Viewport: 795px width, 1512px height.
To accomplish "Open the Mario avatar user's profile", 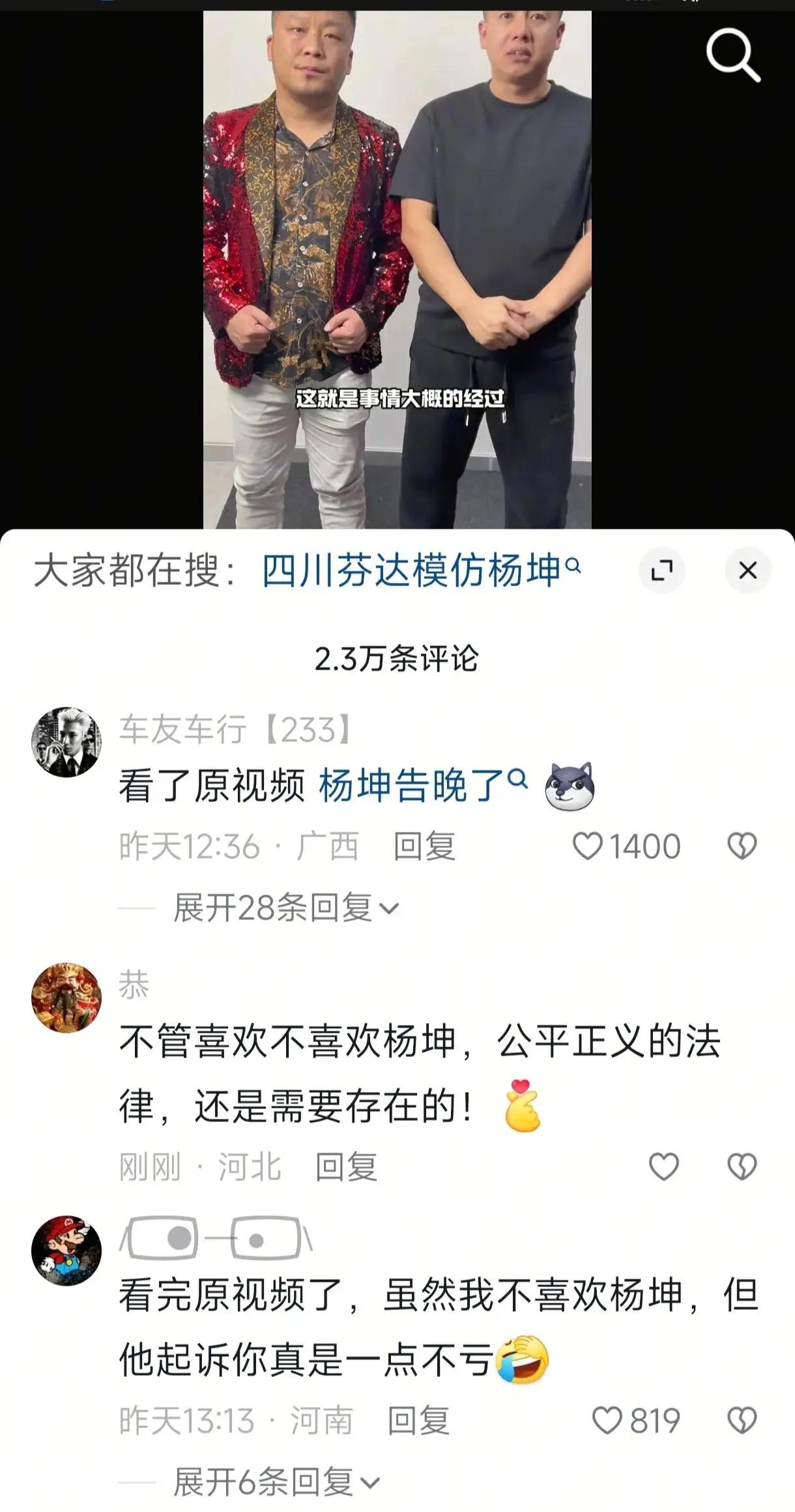I will (66, 1251).
